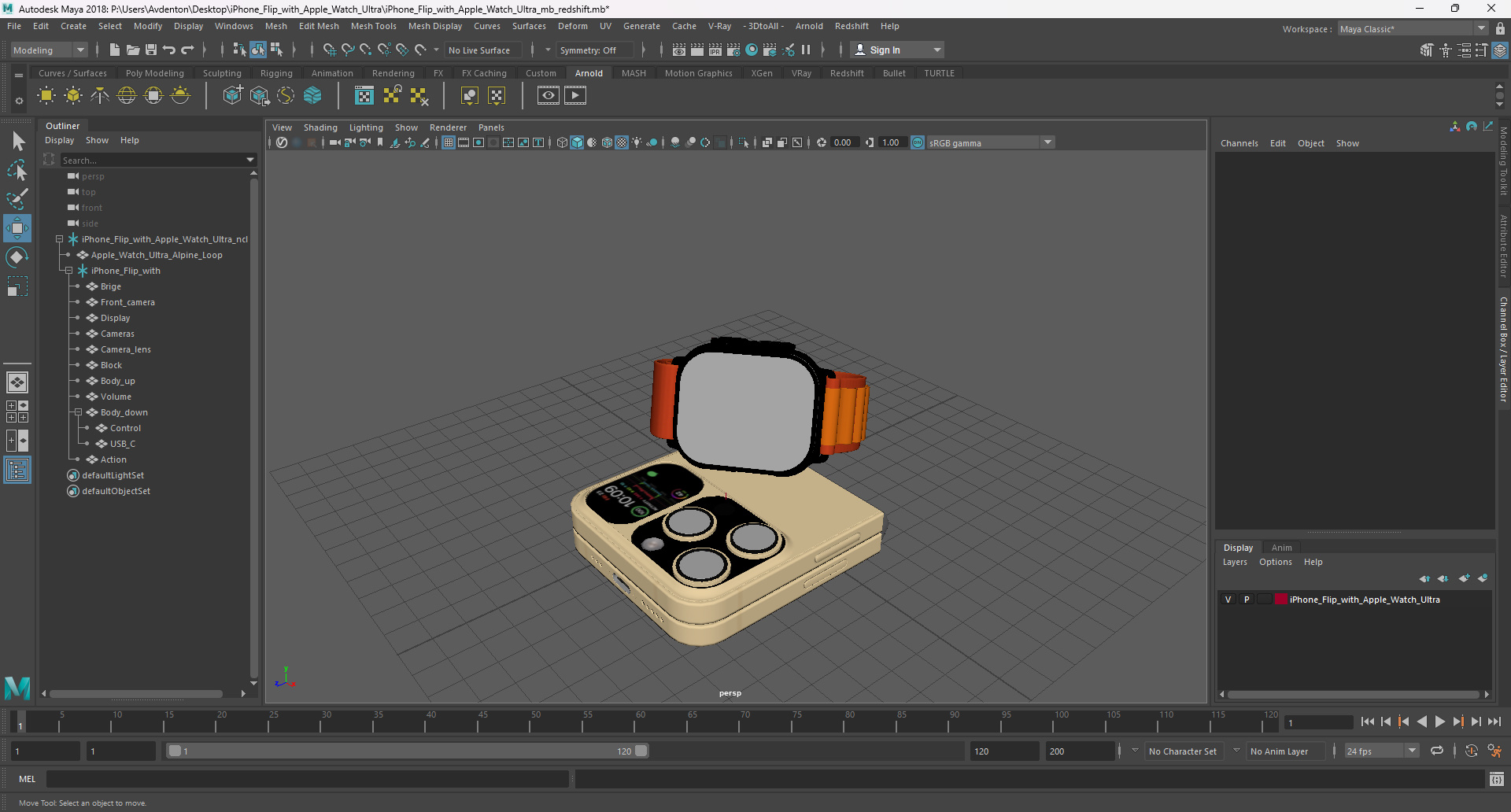Toggle the auto keyframe icon
The image size is (1511, 812).
coord(1472,751)
